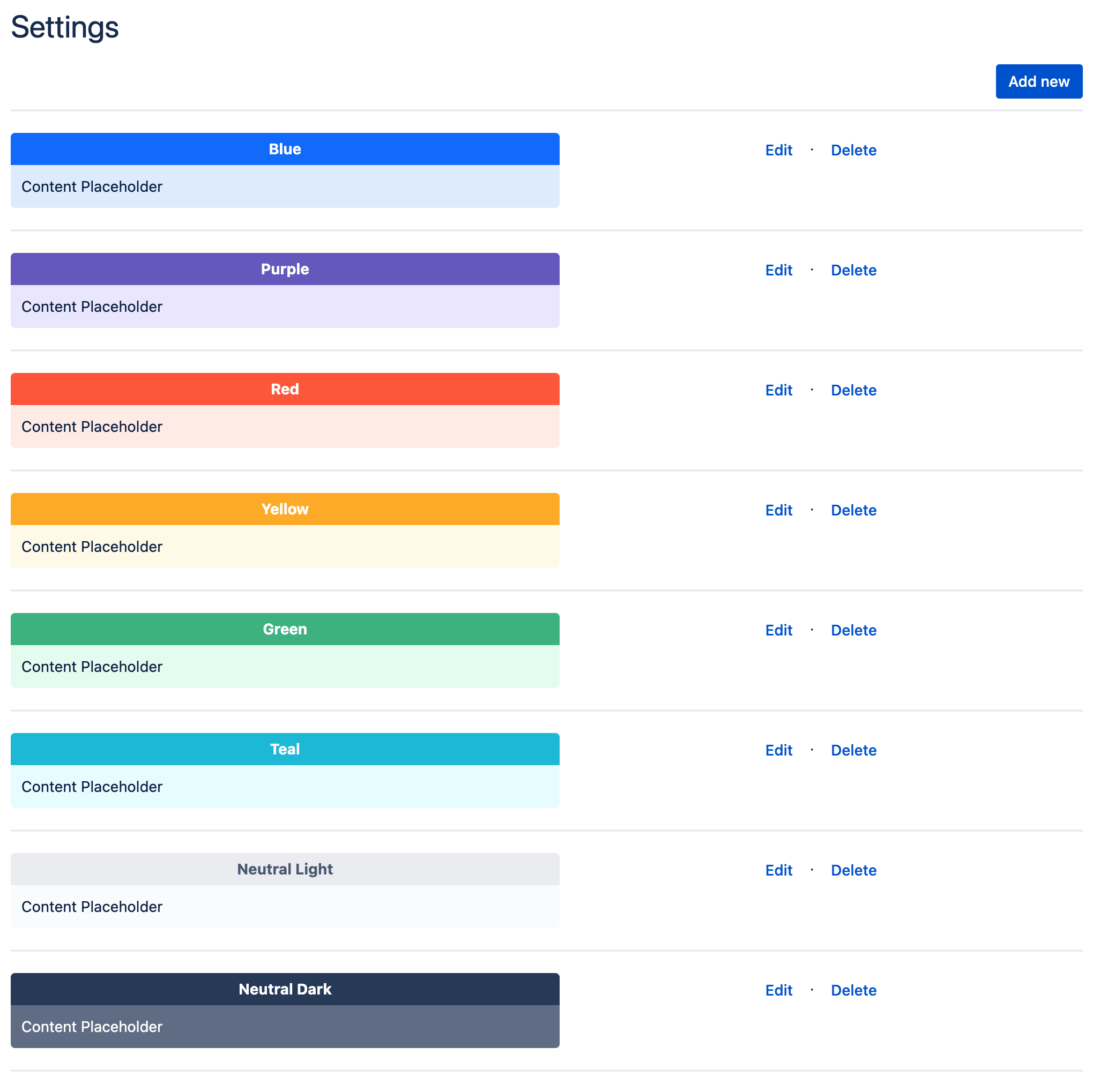Image resolution: width=1100 pixels, height=1092 pixels.
Task: Delete the Red color entry
Action: click(x=853, y=390)
